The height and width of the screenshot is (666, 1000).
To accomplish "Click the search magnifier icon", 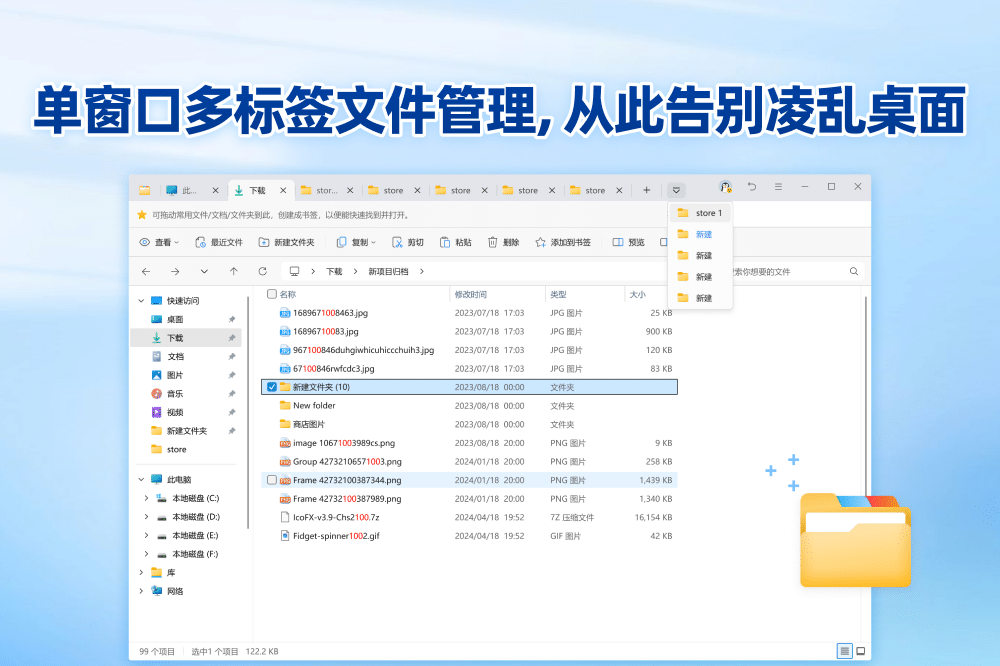I will [854, 271].
